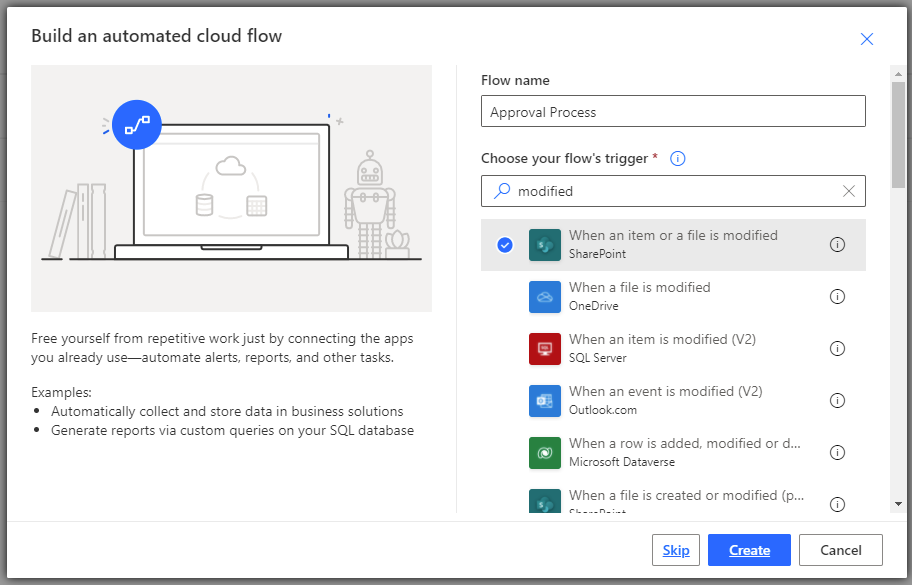Viewport: 912px width, 585px height.
Task: Click the SQL Server trigger icon
Action: (x=544, y=349)
